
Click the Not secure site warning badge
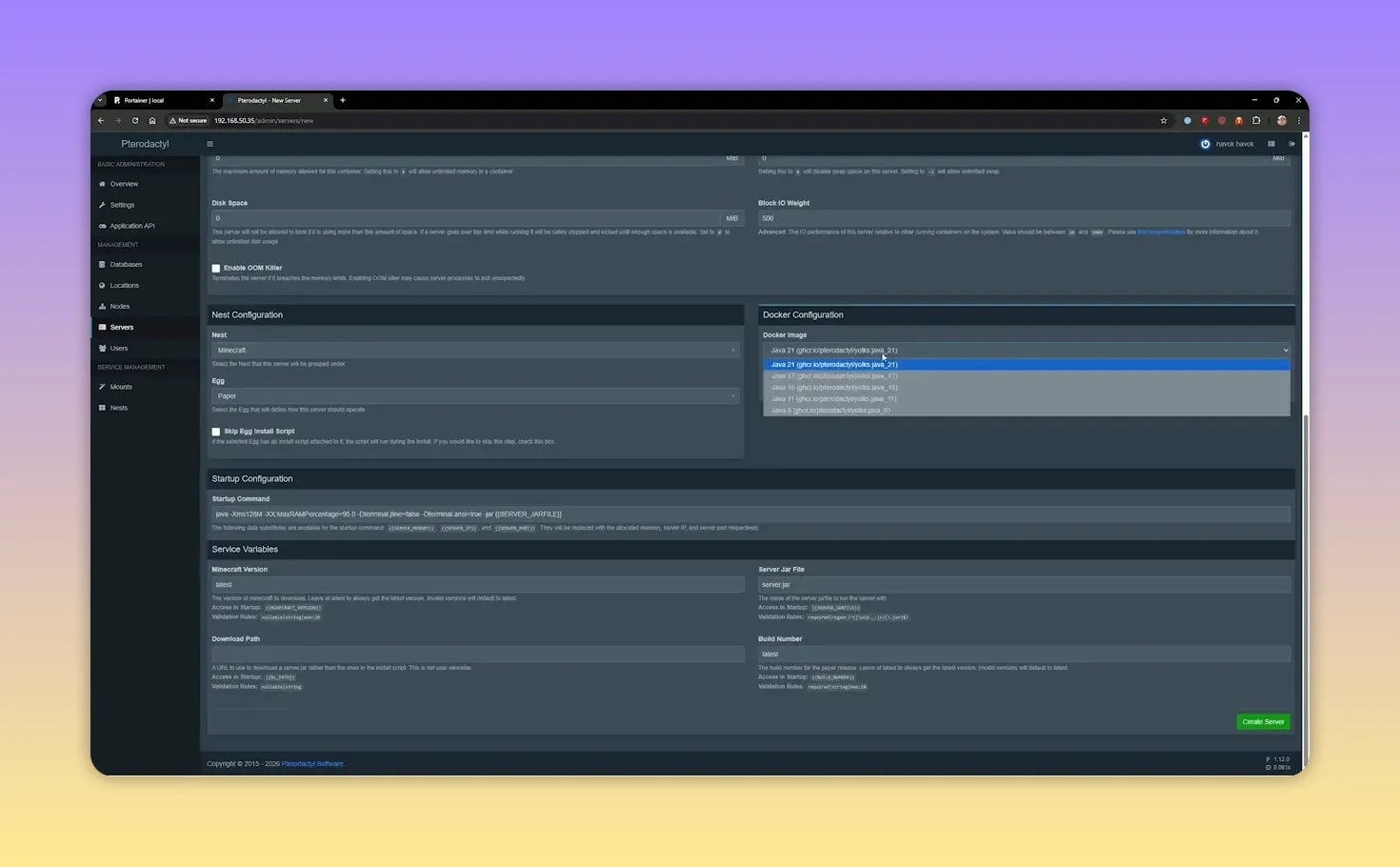click(x=188, y=120)
